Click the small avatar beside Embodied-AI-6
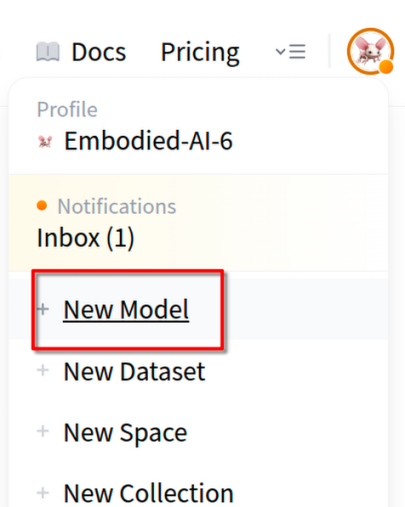The width and height of the screenshot is (405, 507). pos(45,141)
